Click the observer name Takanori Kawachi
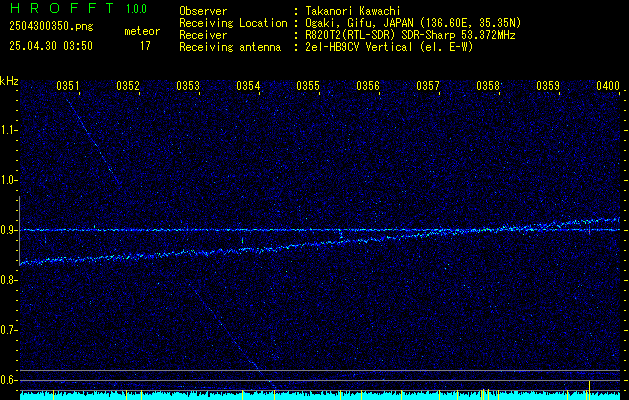The height and width of the screenshot is (400, 629). pyautogui.click(x=353, y=11)
